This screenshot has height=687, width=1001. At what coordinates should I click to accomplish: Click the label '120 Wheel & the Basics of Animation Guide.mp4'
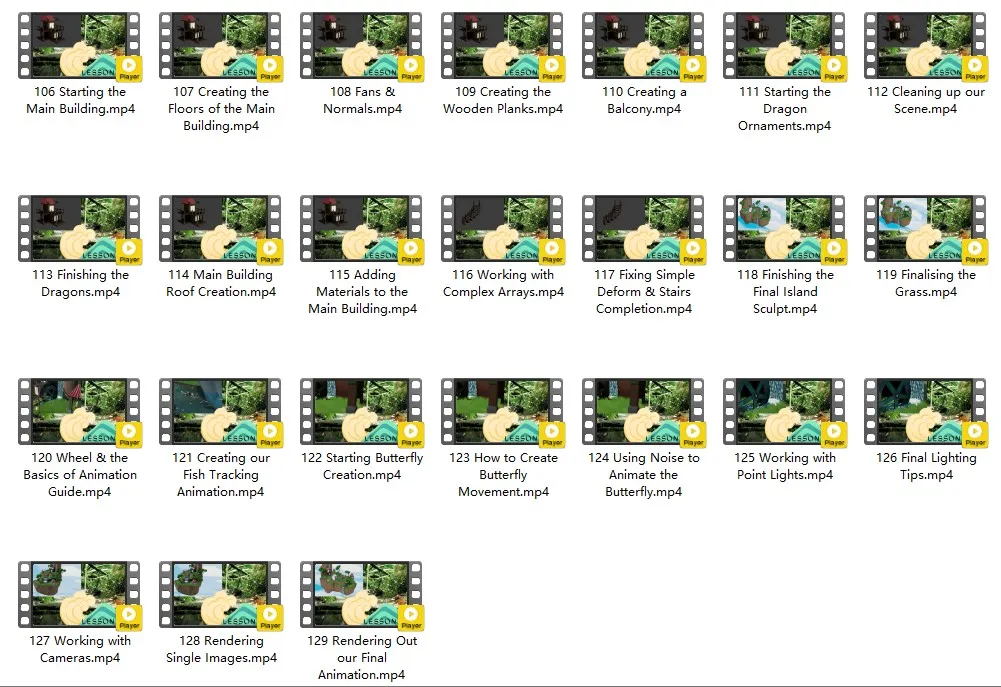(80, 475)
